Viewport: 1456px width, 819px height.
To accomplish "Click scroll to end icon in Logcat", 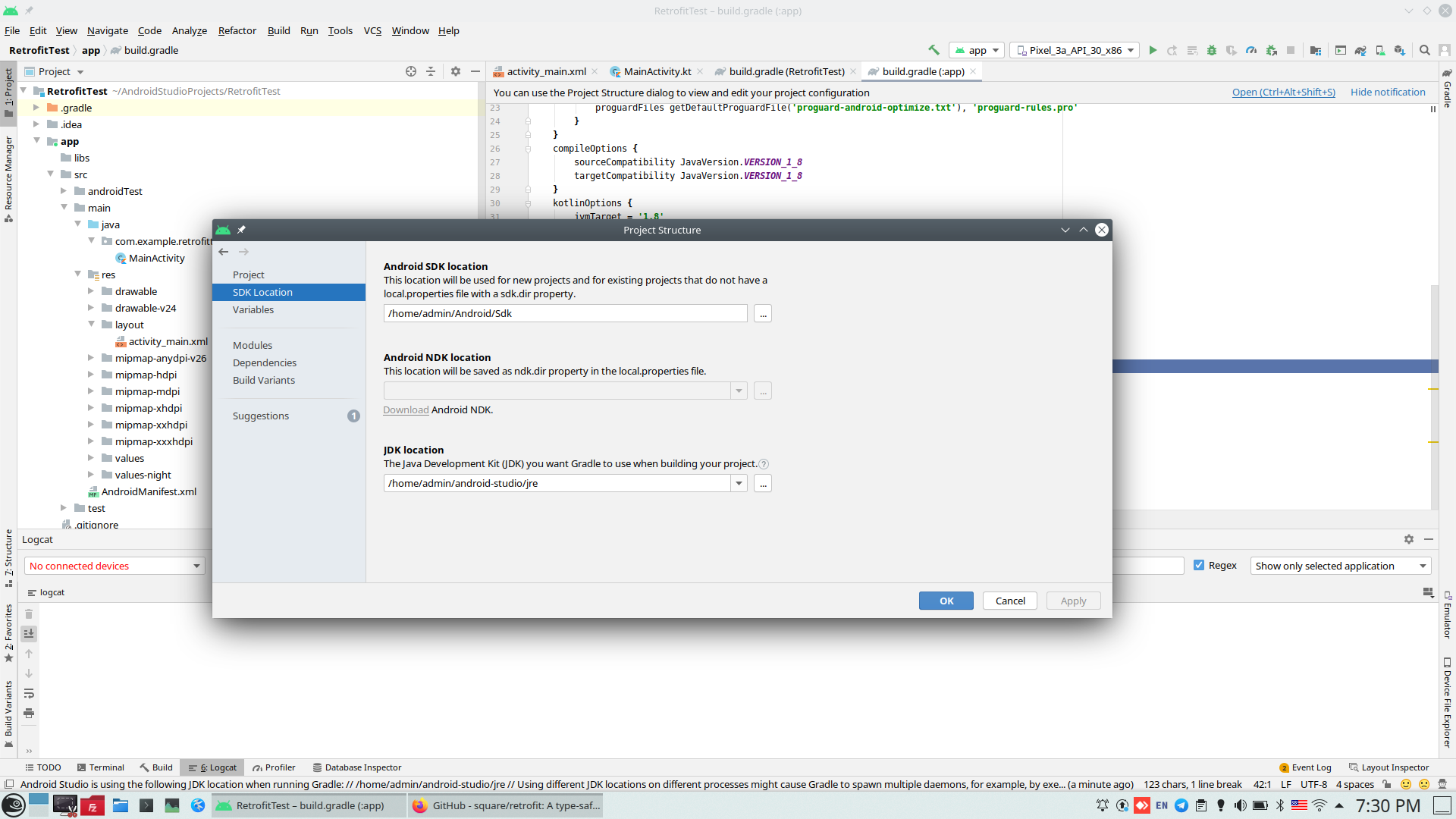I will [x=29, y=633].
